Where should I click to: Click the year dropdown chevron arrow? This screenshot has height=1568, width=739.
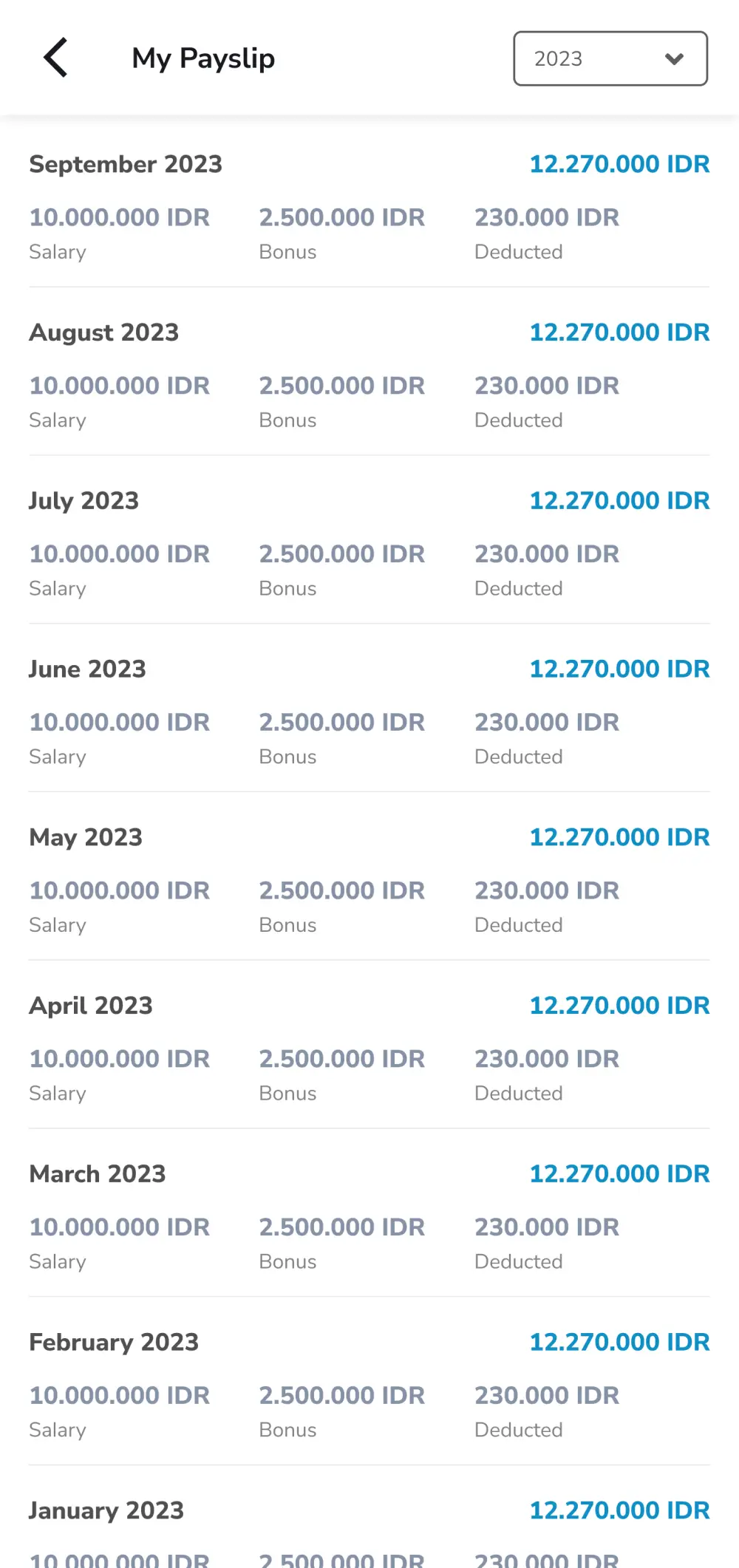click(674, 59)
